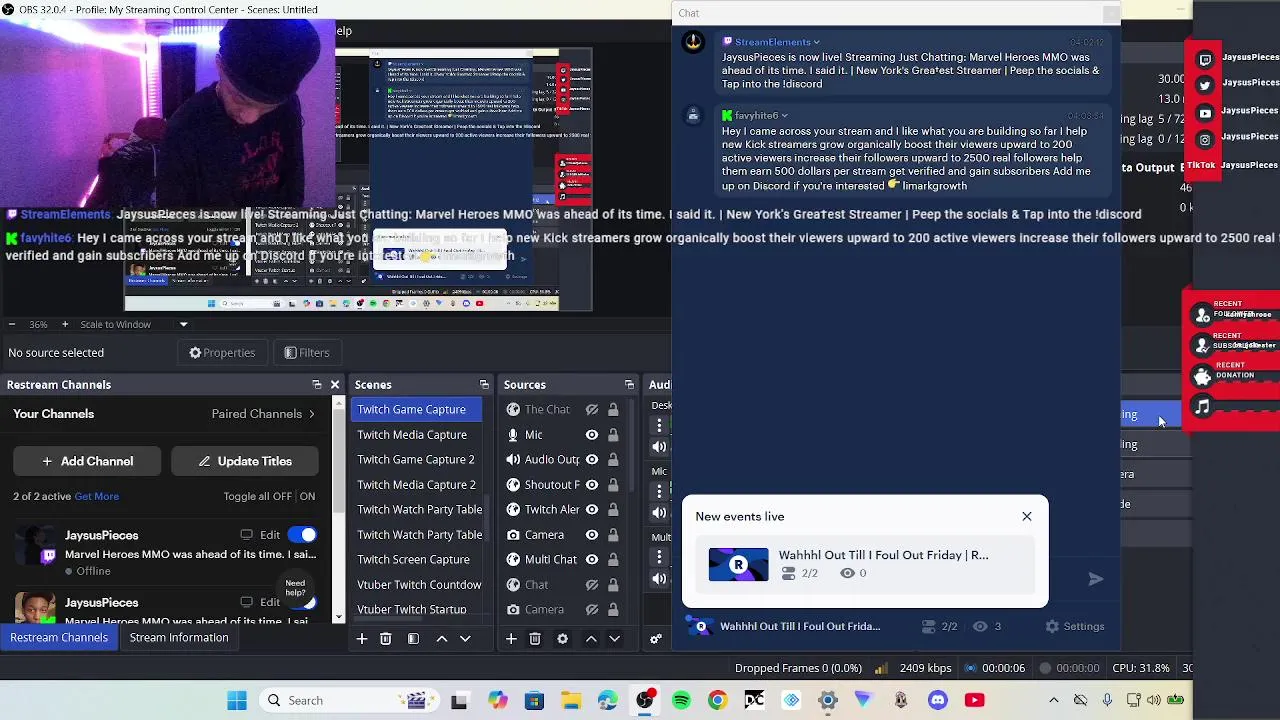This screenshot has height=720, width=1280.
Task: Select the Twitch Media Capture 2 scene
Action: point(416,485)
